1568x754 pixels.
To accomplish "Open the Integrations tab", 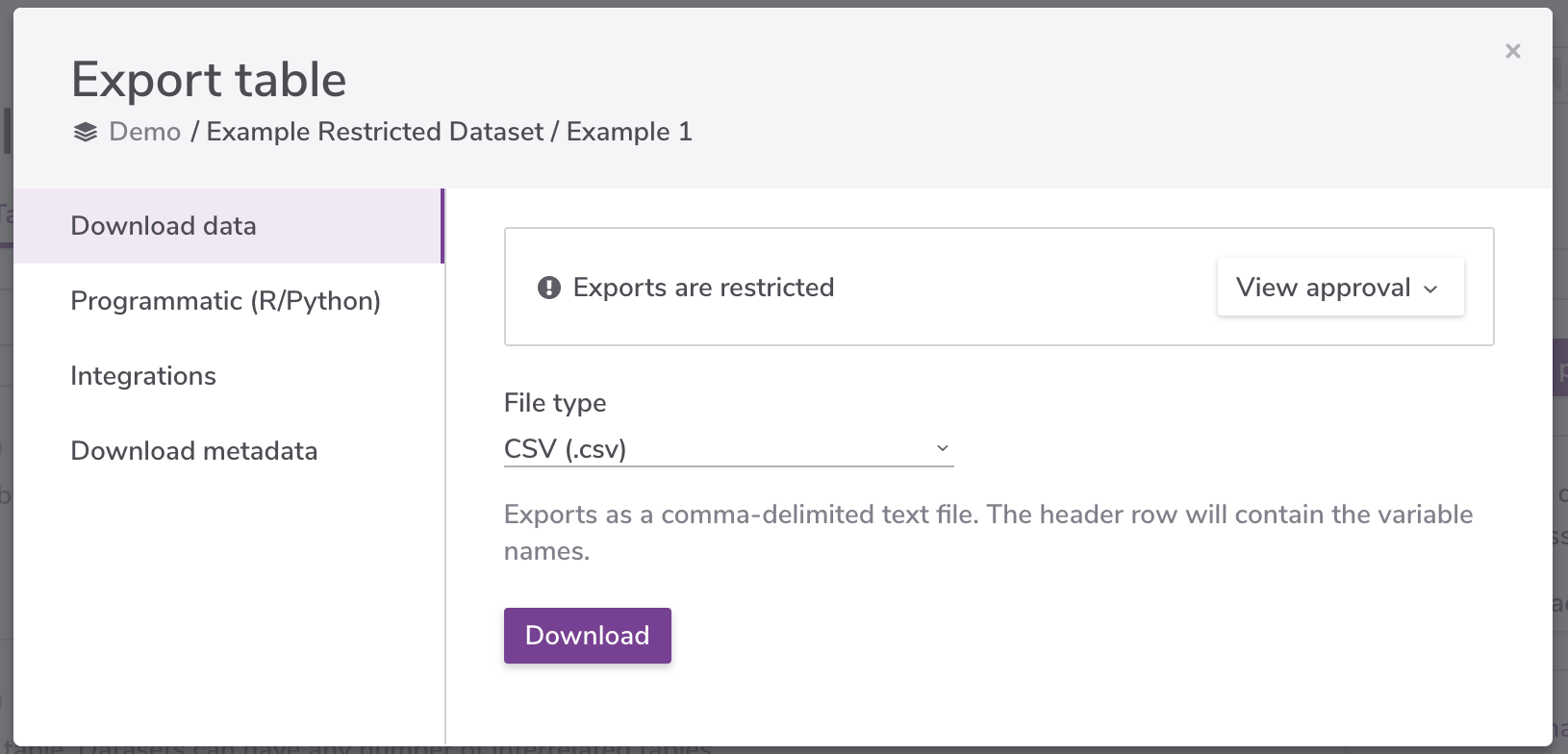I will pyautogui.click(x=143, y=376).
